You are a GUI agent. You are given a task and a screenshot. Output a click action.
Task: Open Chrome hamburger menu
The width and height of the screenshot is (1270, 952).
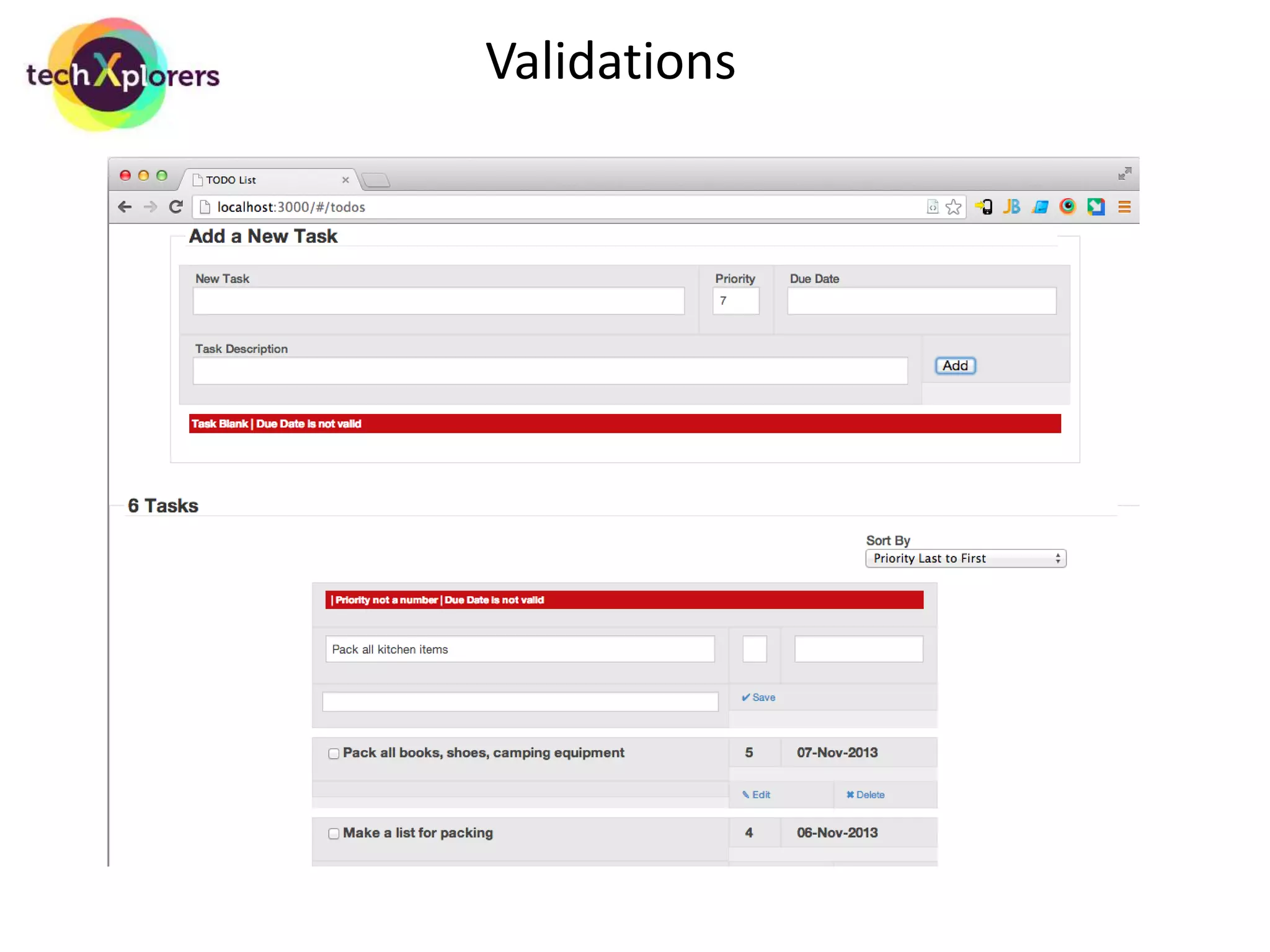point(1124,207)
